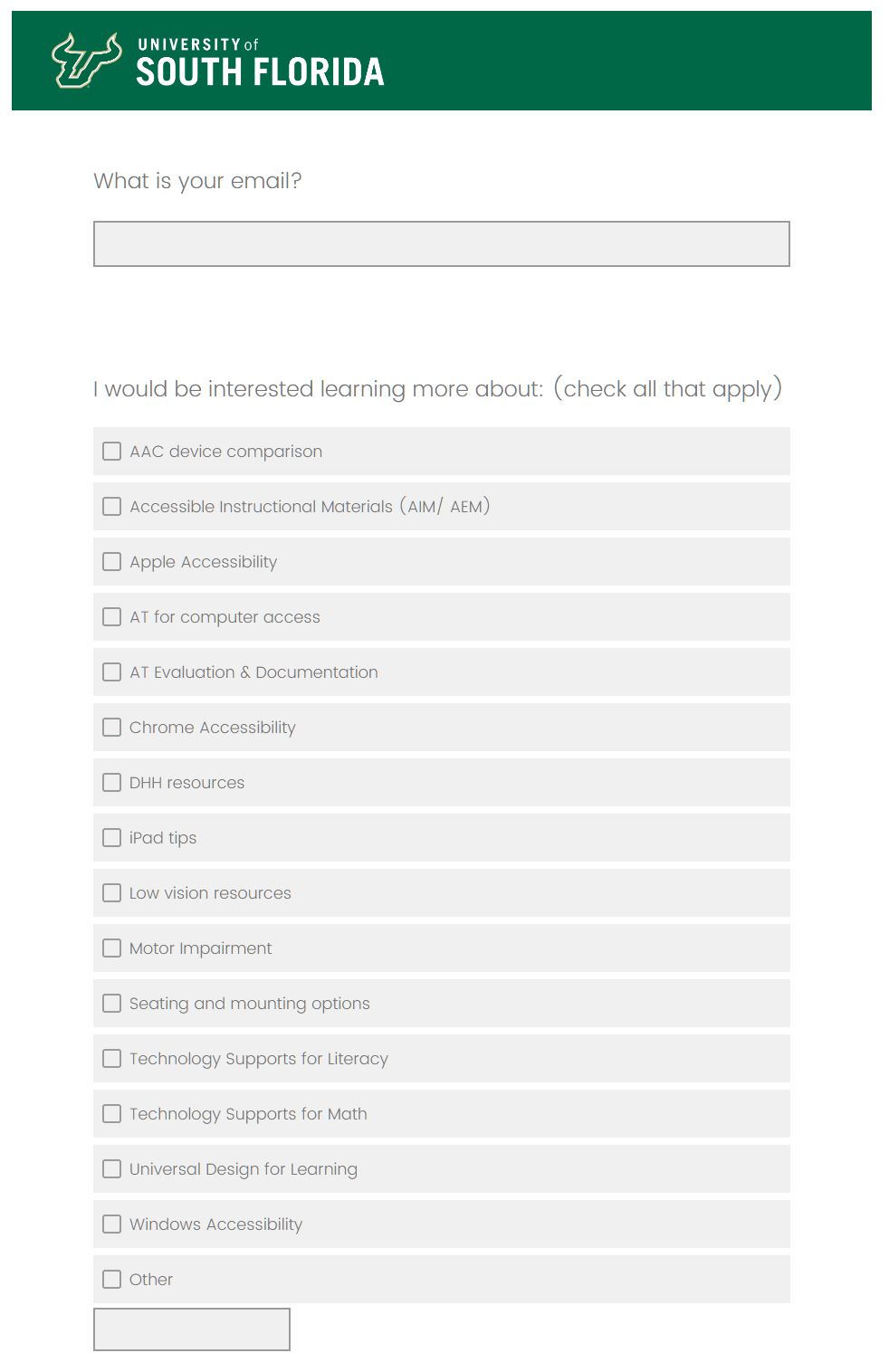Enable Windows Accessibility checkbox

click(x=111, y=1224)
